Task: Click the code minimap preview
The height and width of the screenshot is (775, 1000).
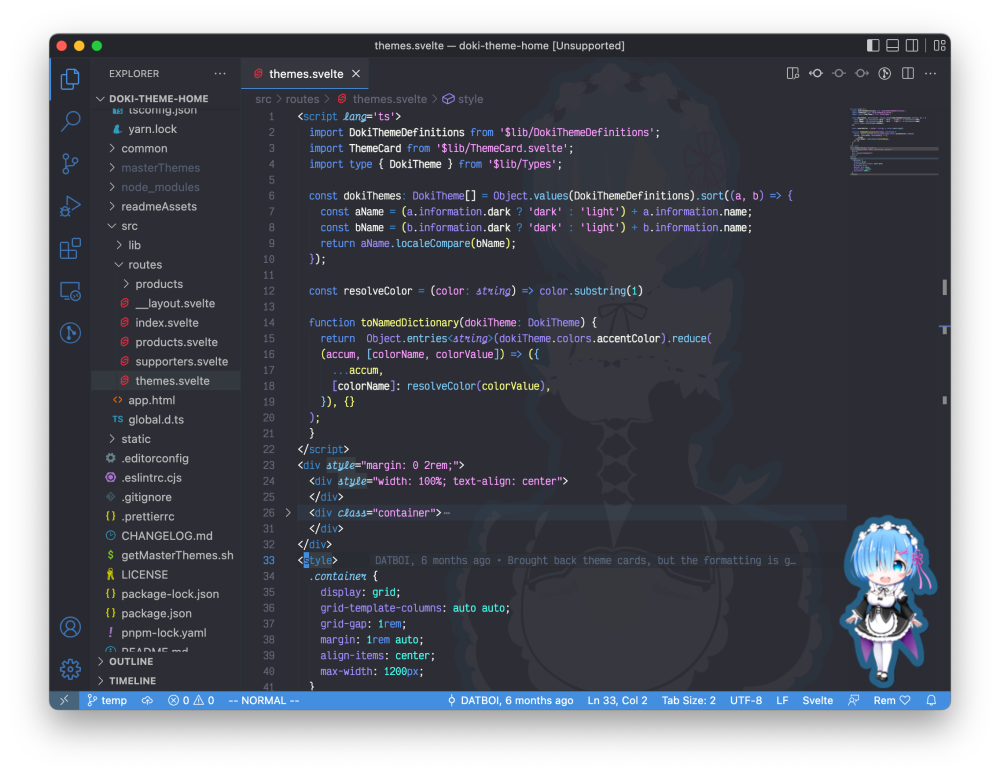Action: pyautogui.click(x=893, y=142)
